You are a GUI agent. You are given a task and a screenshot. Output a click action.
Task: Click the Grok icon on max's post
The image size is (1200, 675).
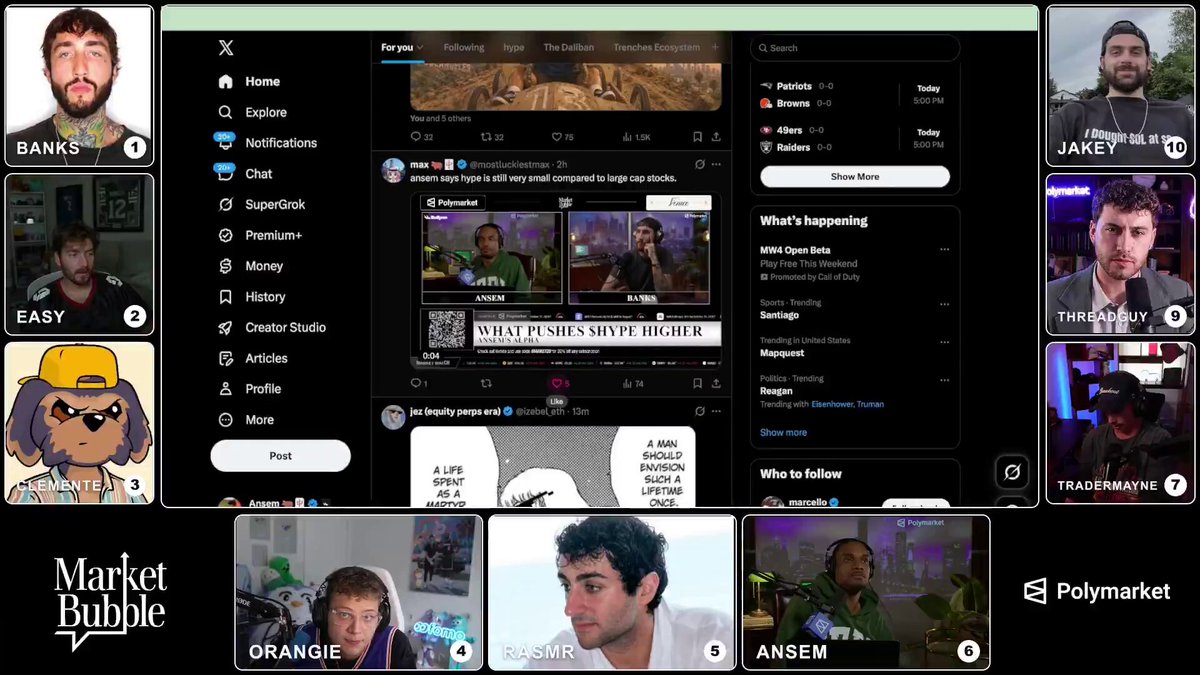[x=700, y=164]
